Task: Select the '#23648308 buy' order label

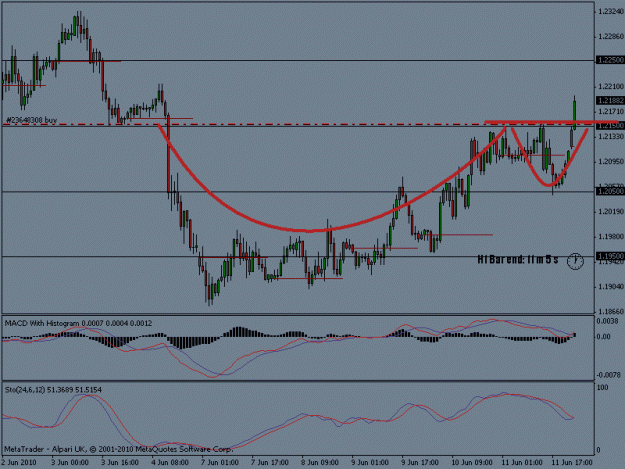Action: coord(32,120)
